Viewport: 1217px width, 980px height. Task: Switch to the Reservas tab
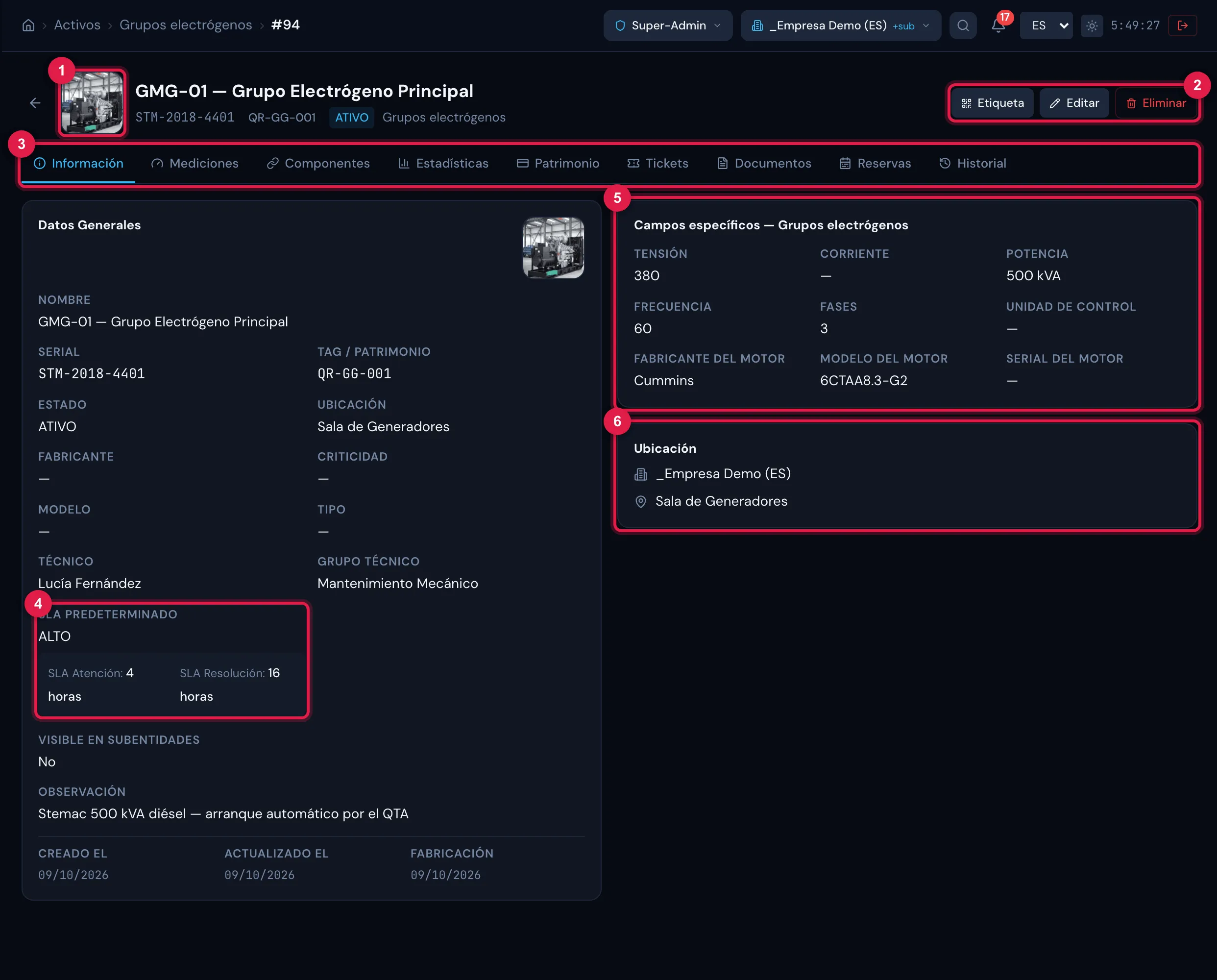875,163
